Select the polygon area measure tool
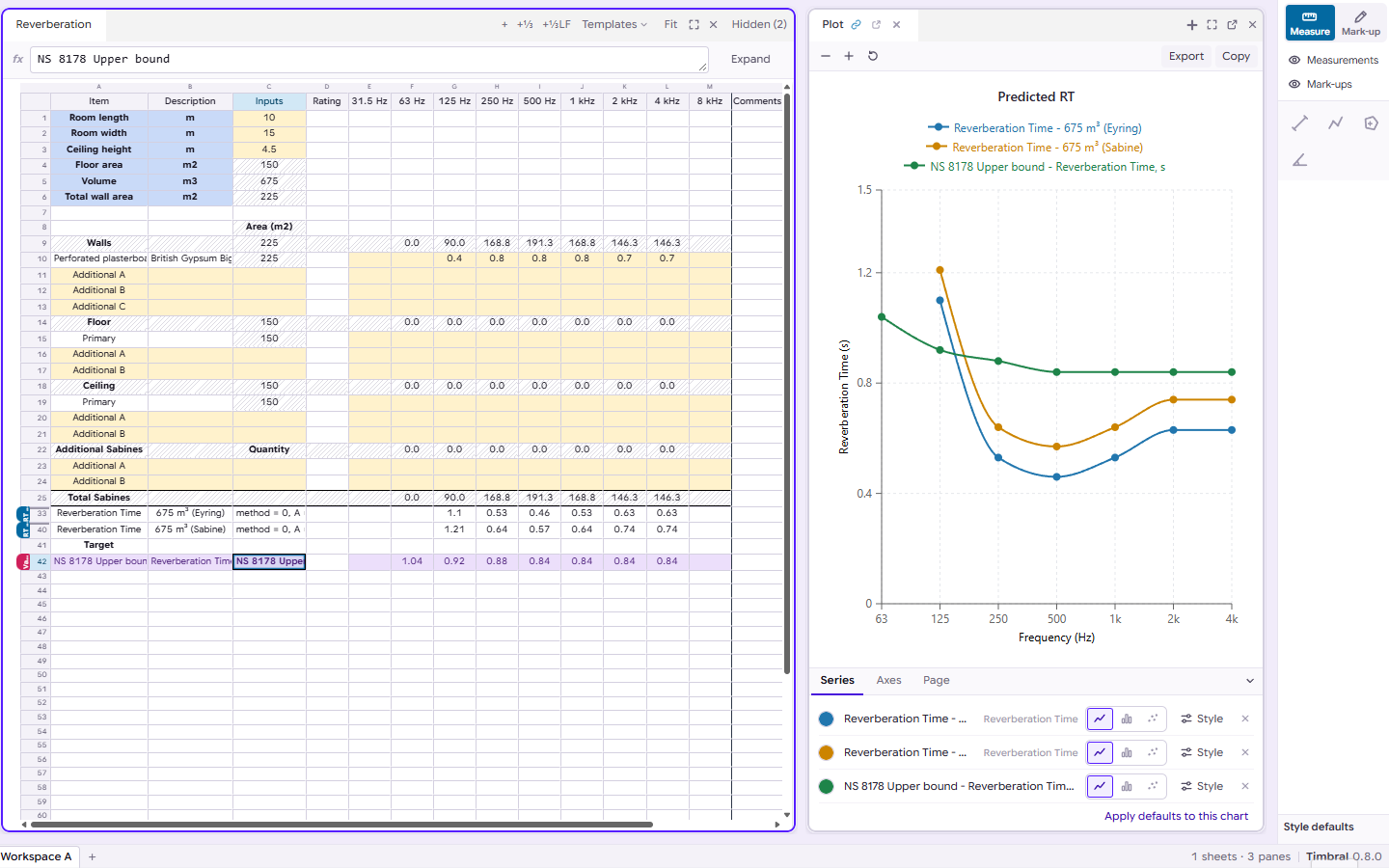This screenshot has height=868, width=1389. coord(1371,122)
